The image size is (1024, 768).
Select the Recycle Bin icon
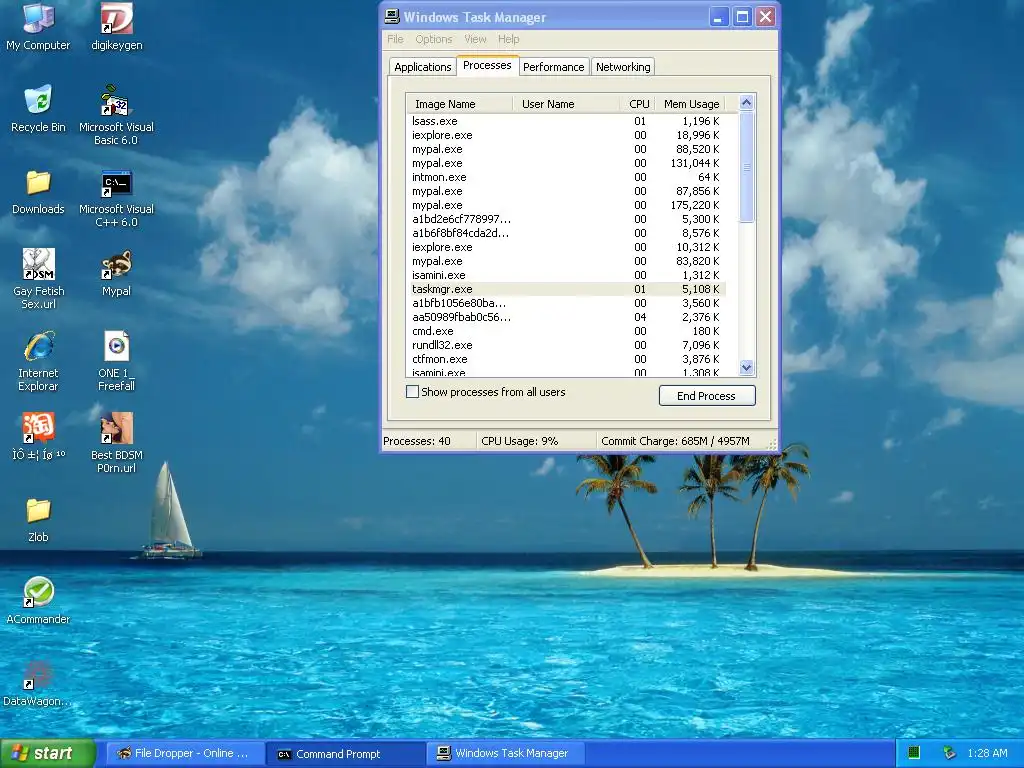click(x=38, y=108)
